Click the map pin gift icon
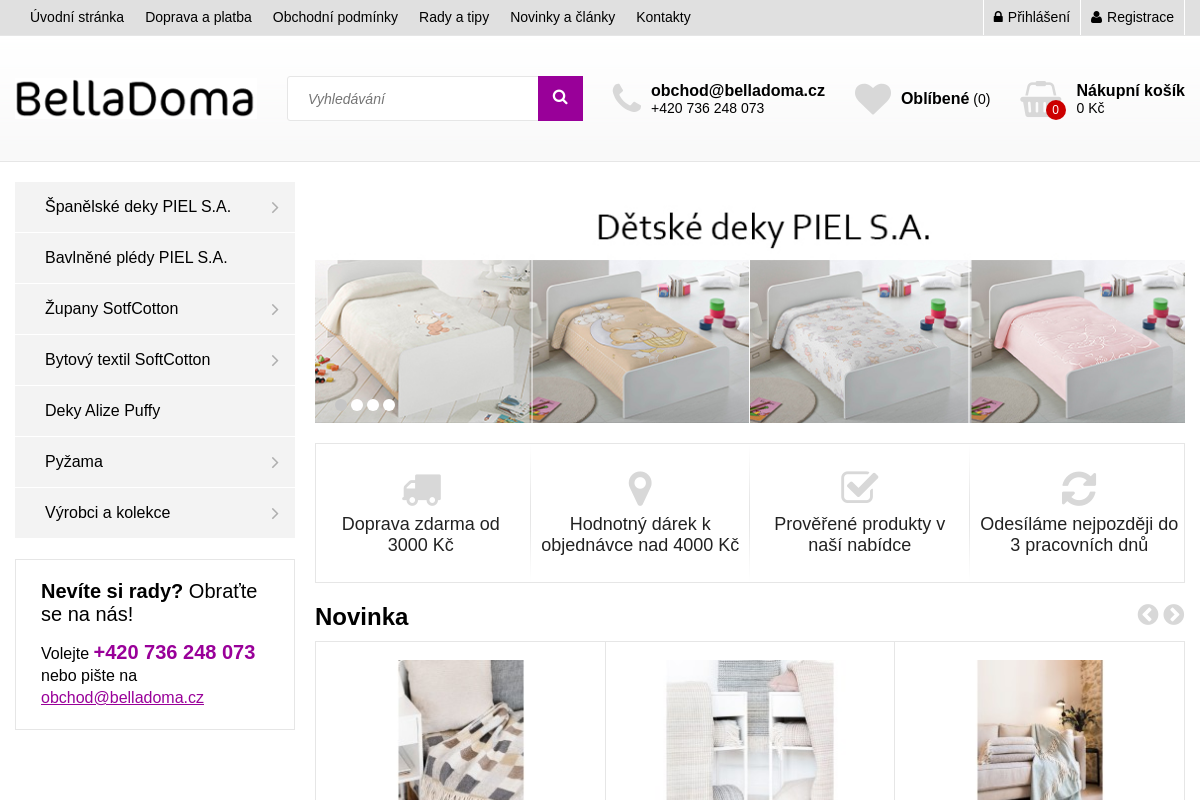This screenshot has height=800, width=1200. tap(640, 489)
